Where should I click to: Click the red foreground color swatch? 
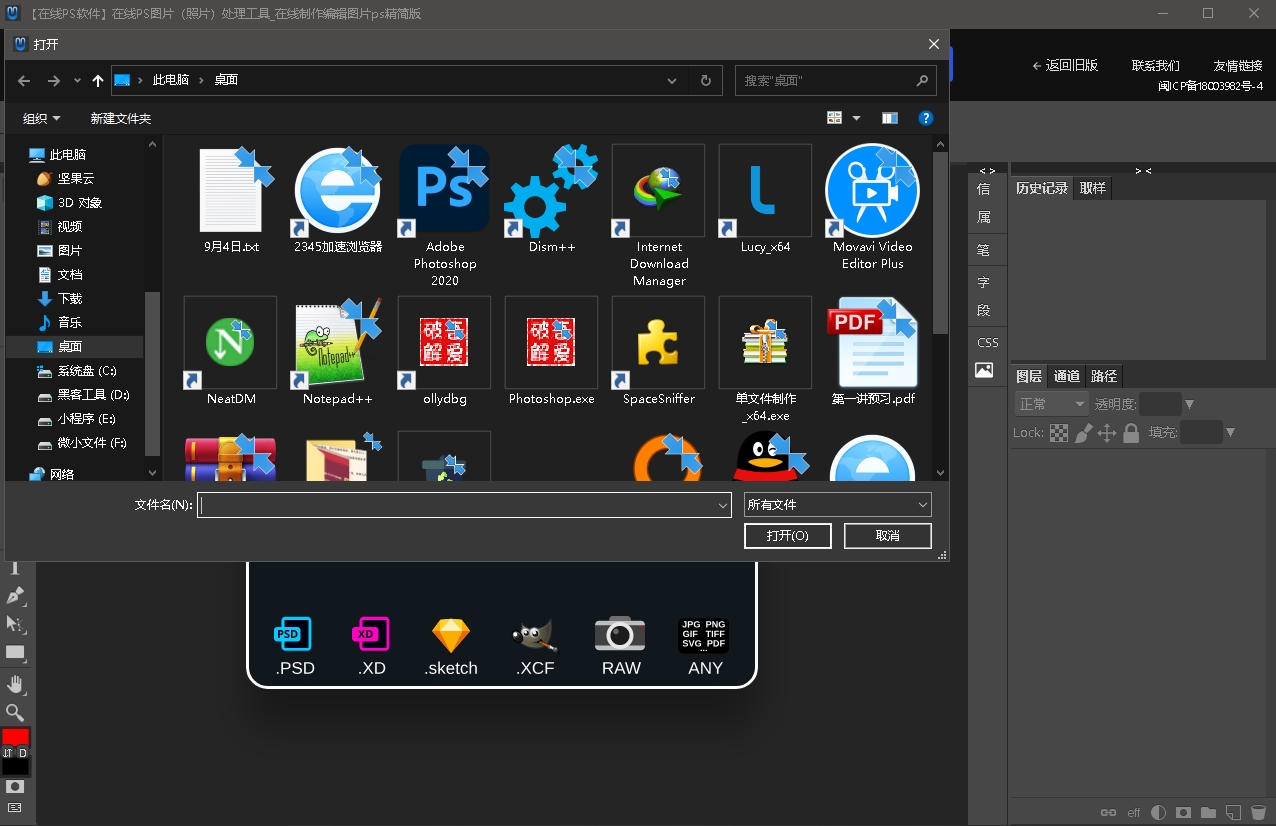click(15, 736)
